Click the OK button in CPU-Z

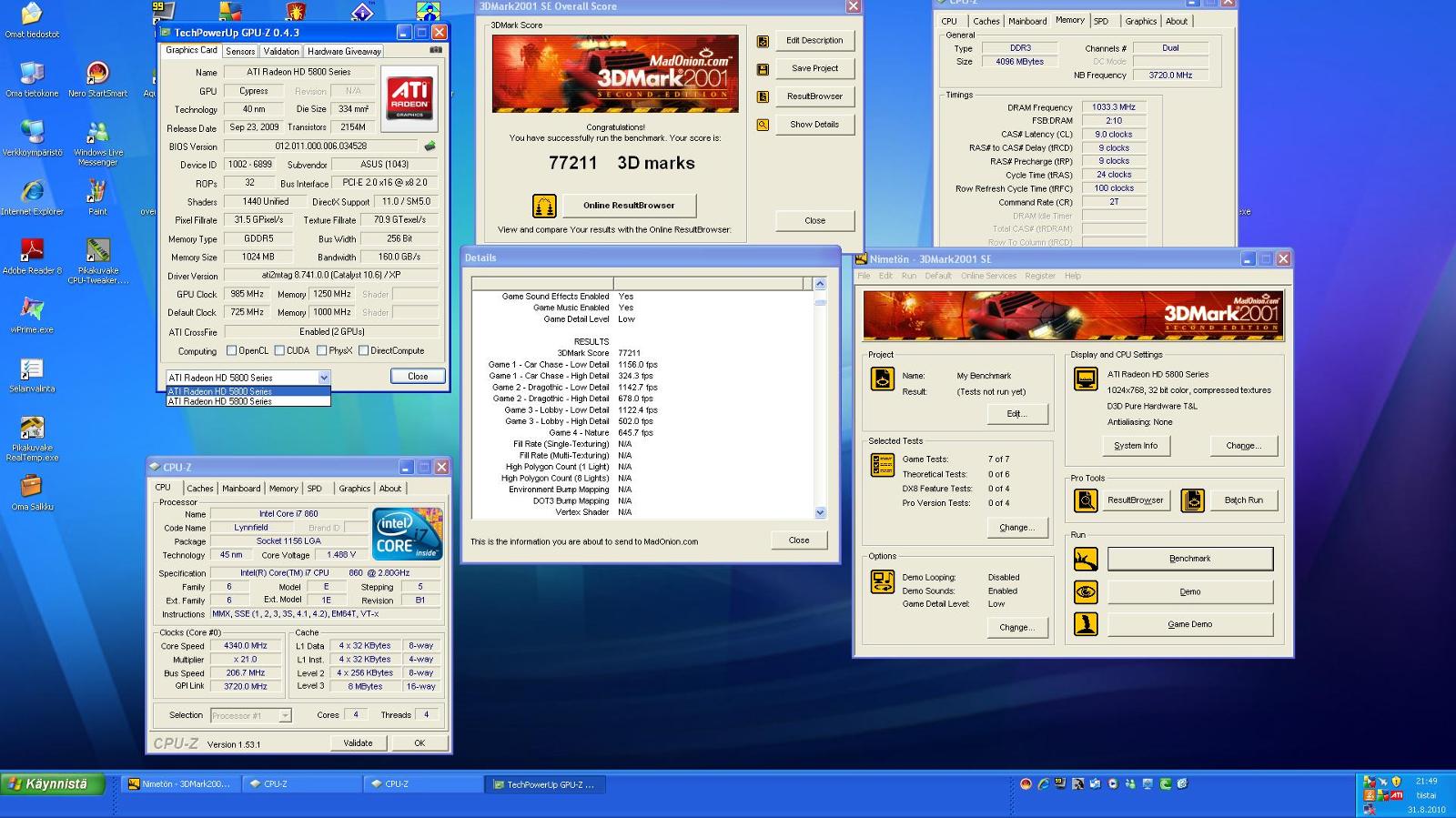pyautogui.click(x=420, y=742)
